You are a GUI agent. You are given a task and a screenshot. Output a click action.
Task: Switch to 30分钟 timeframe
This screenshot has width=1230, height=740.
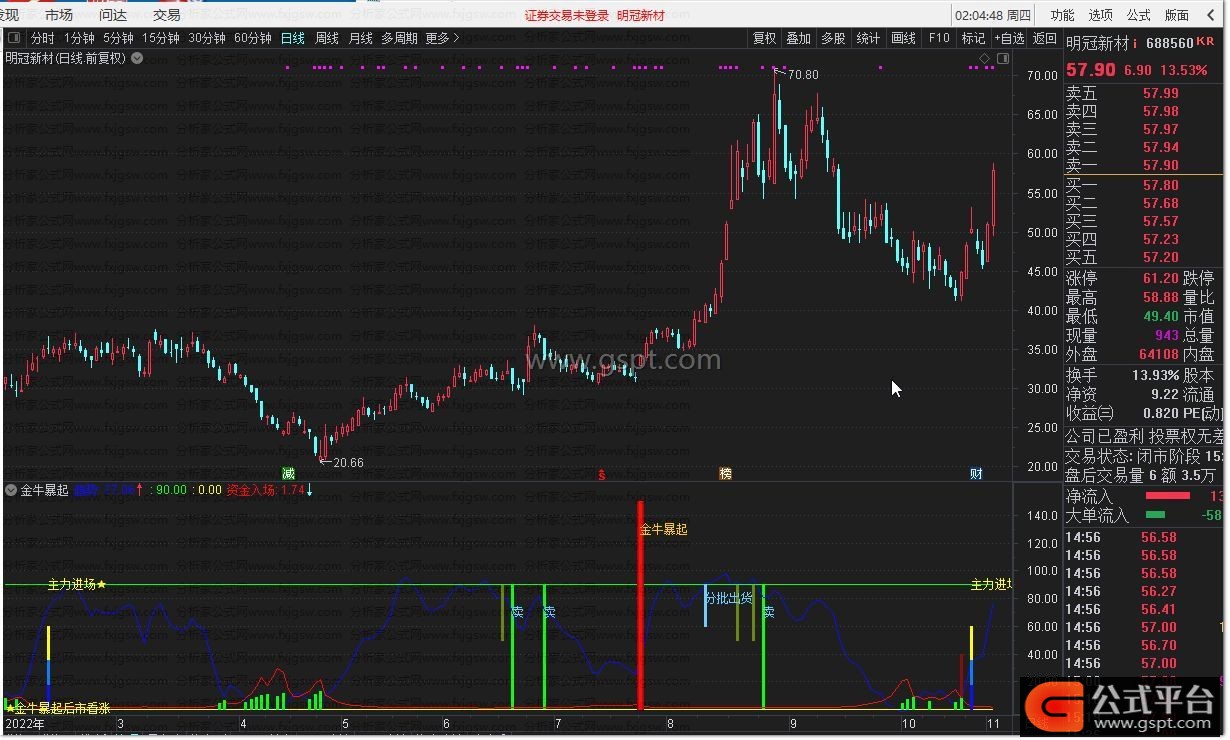pos(207,38)
